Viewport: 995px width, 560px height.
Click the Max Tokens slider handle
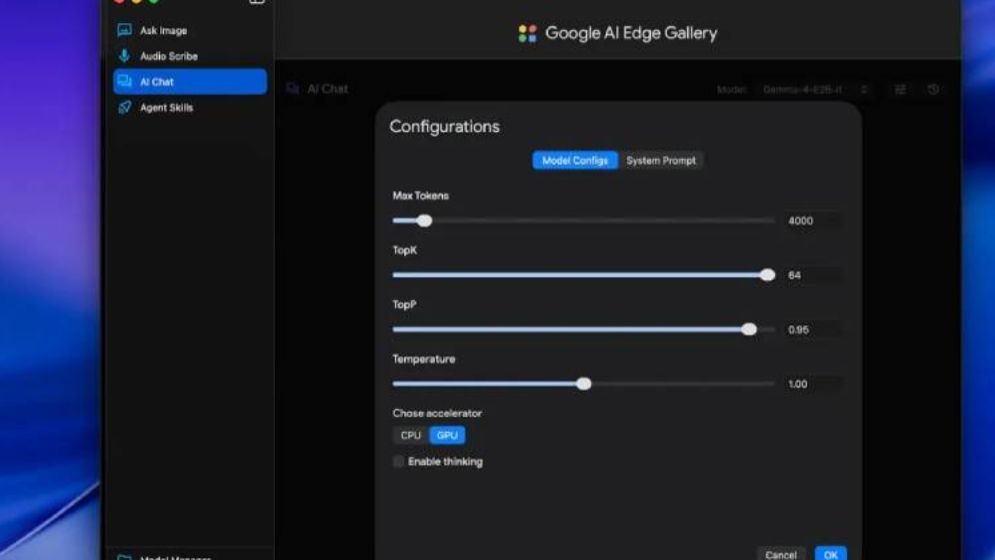pos(425,221)
